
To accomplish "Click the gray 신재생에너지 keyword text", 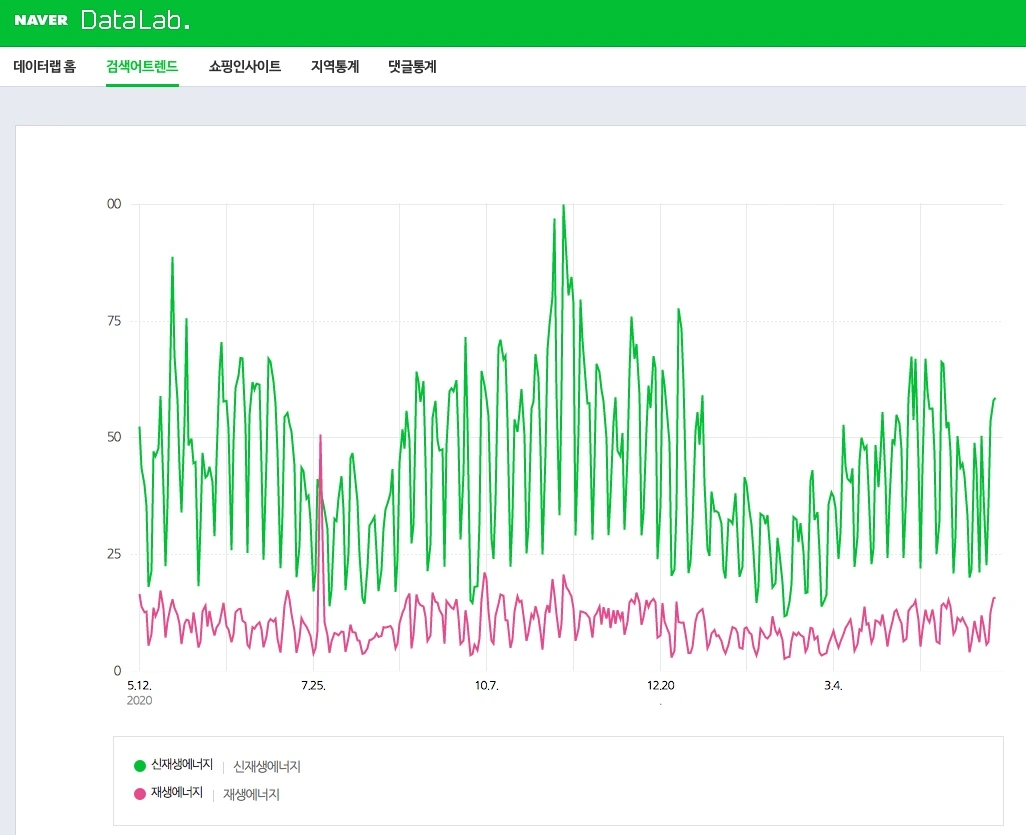I will coord(267,766).
